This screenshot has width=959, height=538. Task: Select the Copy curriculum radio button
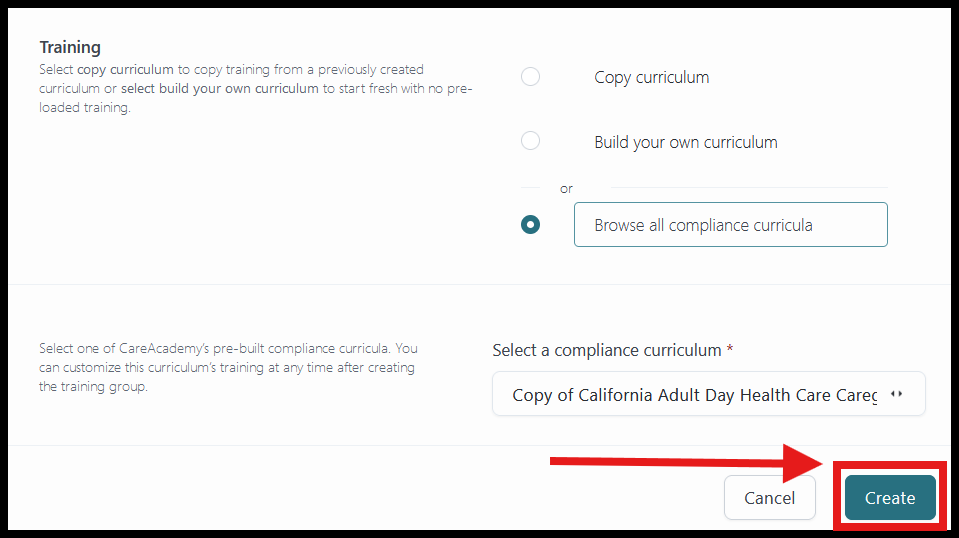[x=530, y=77]
